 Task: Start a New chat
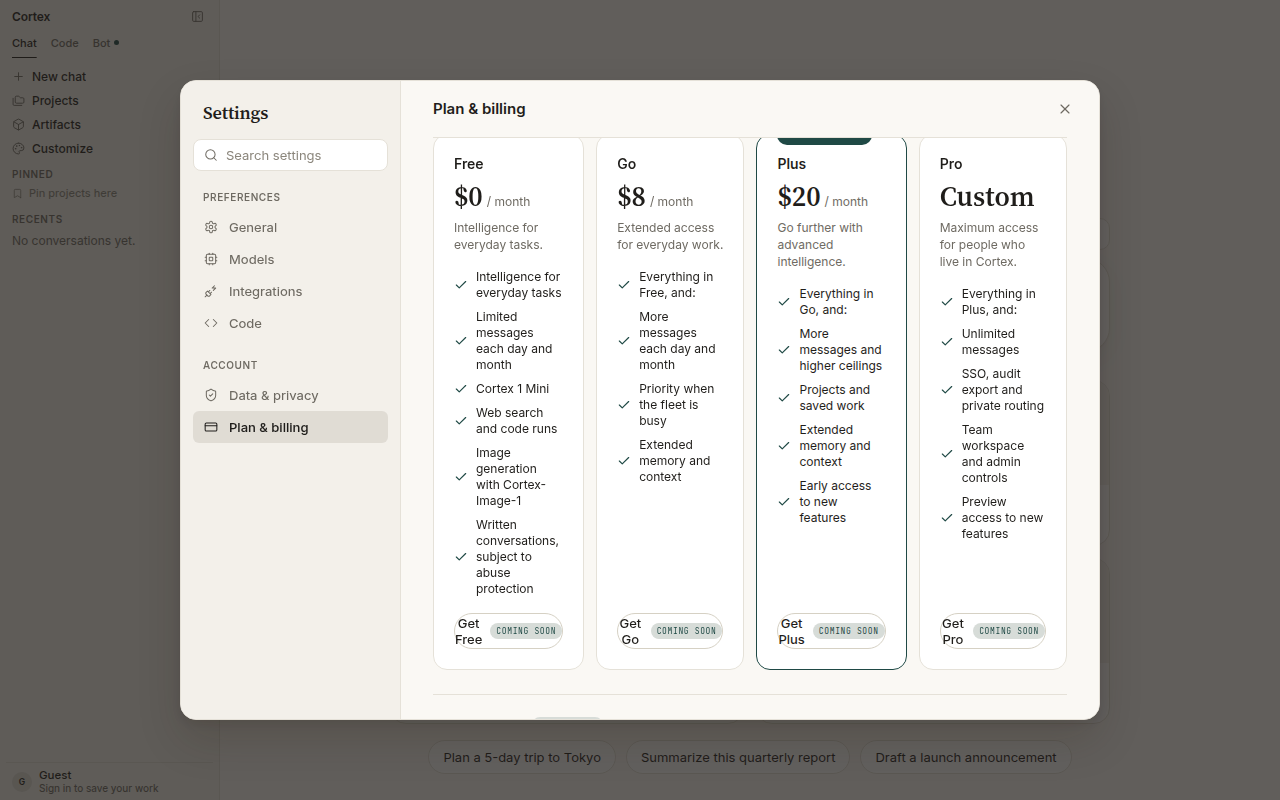tap(108, 77)
